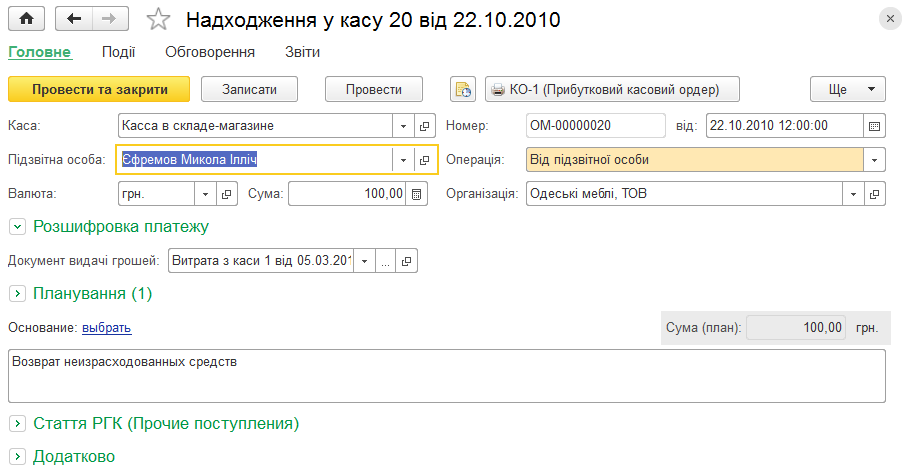Open form for Каса field value

(425, 126)
